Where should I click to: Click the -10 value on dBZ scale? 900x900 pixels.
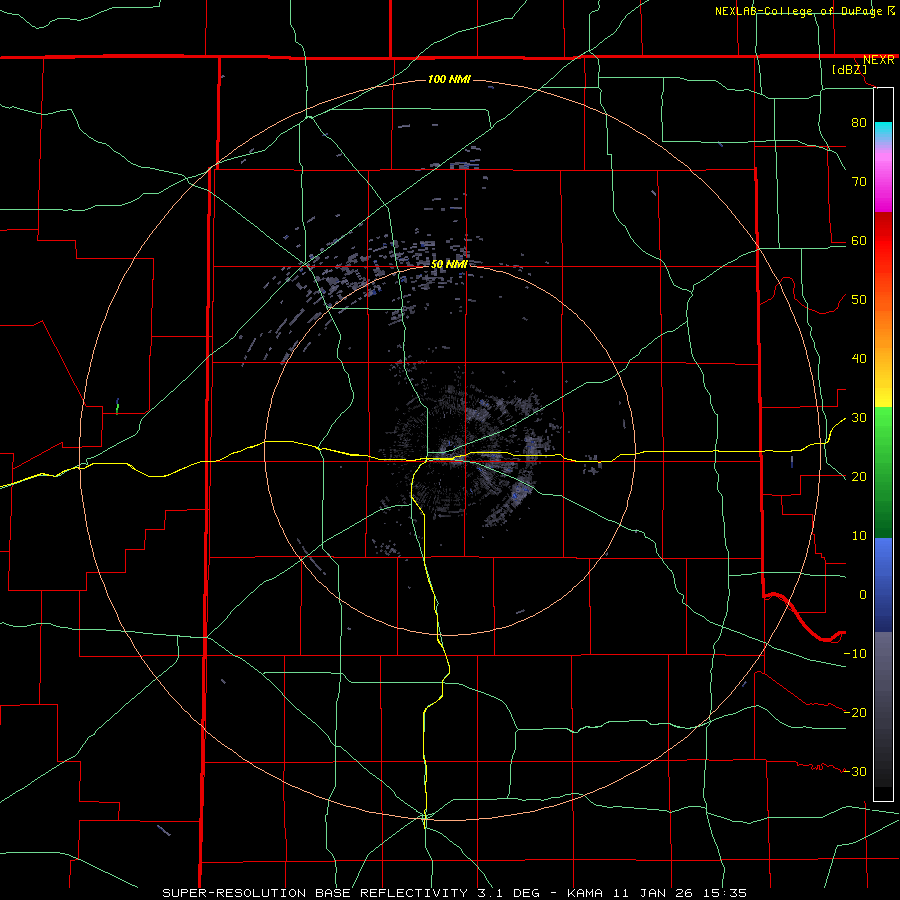tap(855, 653)
